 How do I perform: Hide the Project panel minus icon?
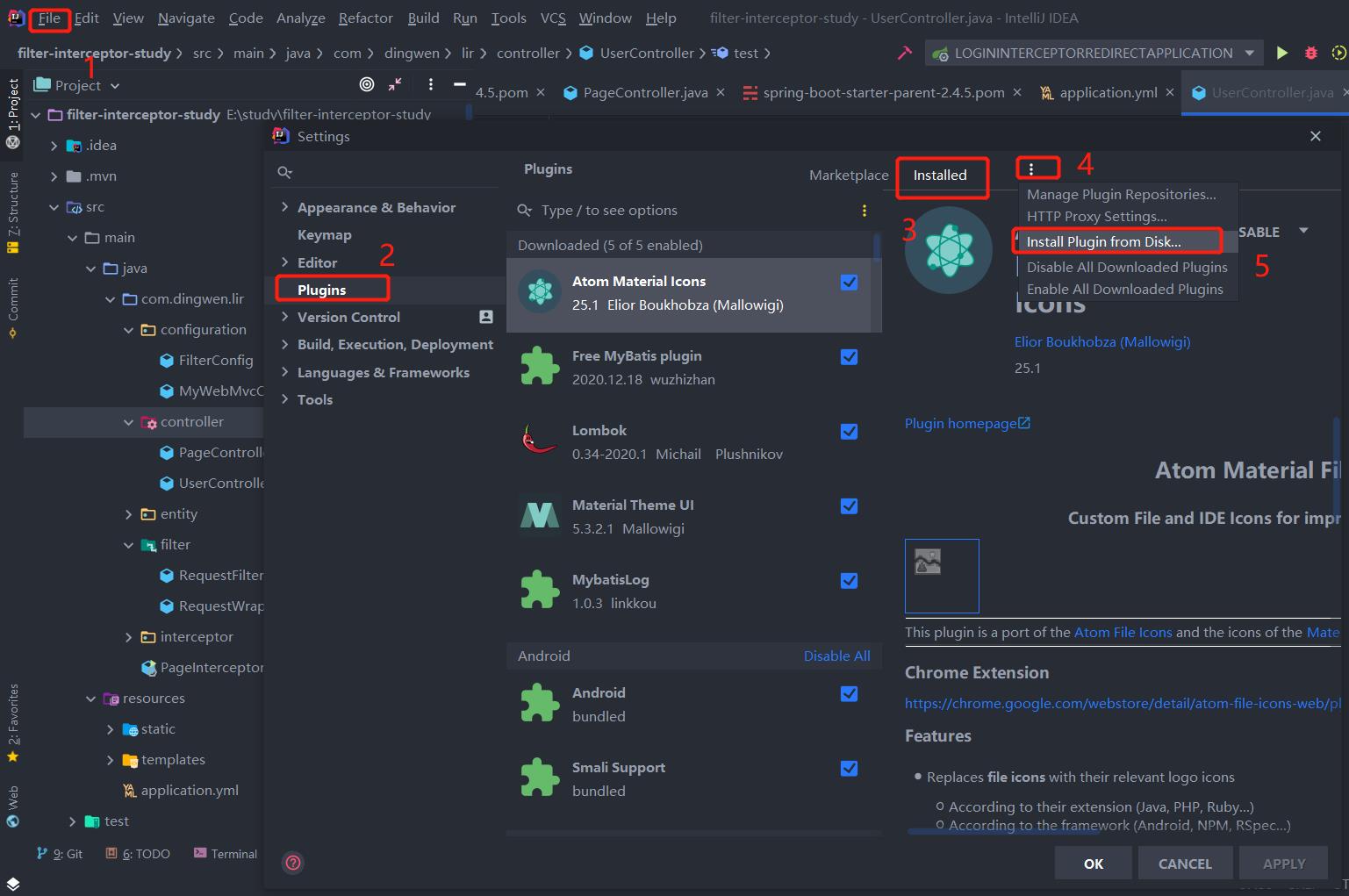pos(459,84)
